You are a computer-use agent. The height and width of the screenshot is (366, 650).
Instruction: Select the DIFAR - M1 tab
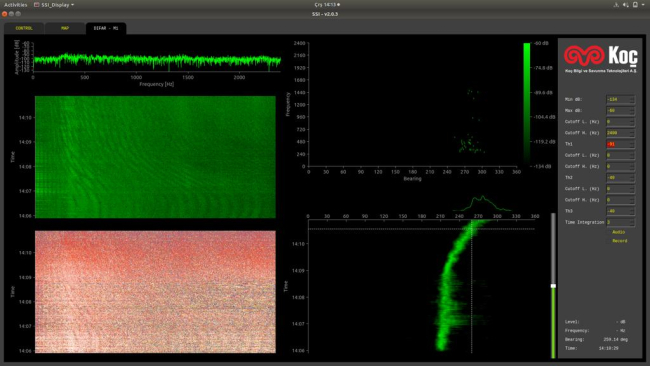click(106, 28)
